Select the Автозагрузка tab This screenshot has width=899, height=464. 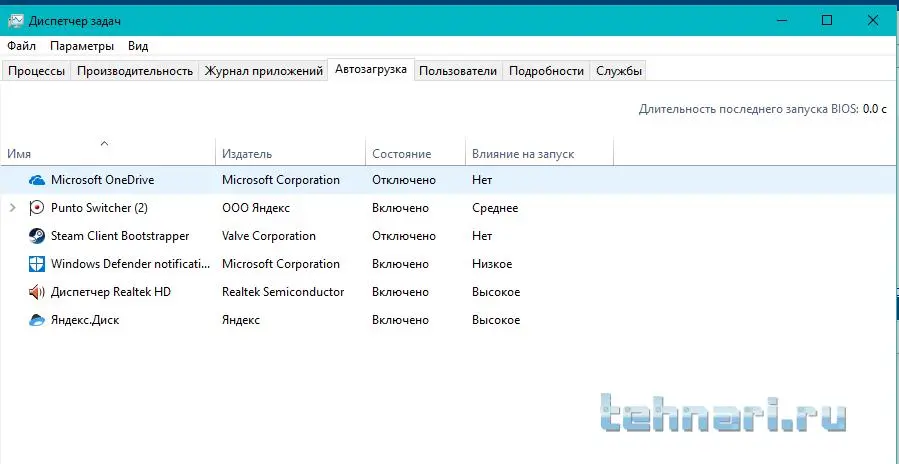(371, 69)
